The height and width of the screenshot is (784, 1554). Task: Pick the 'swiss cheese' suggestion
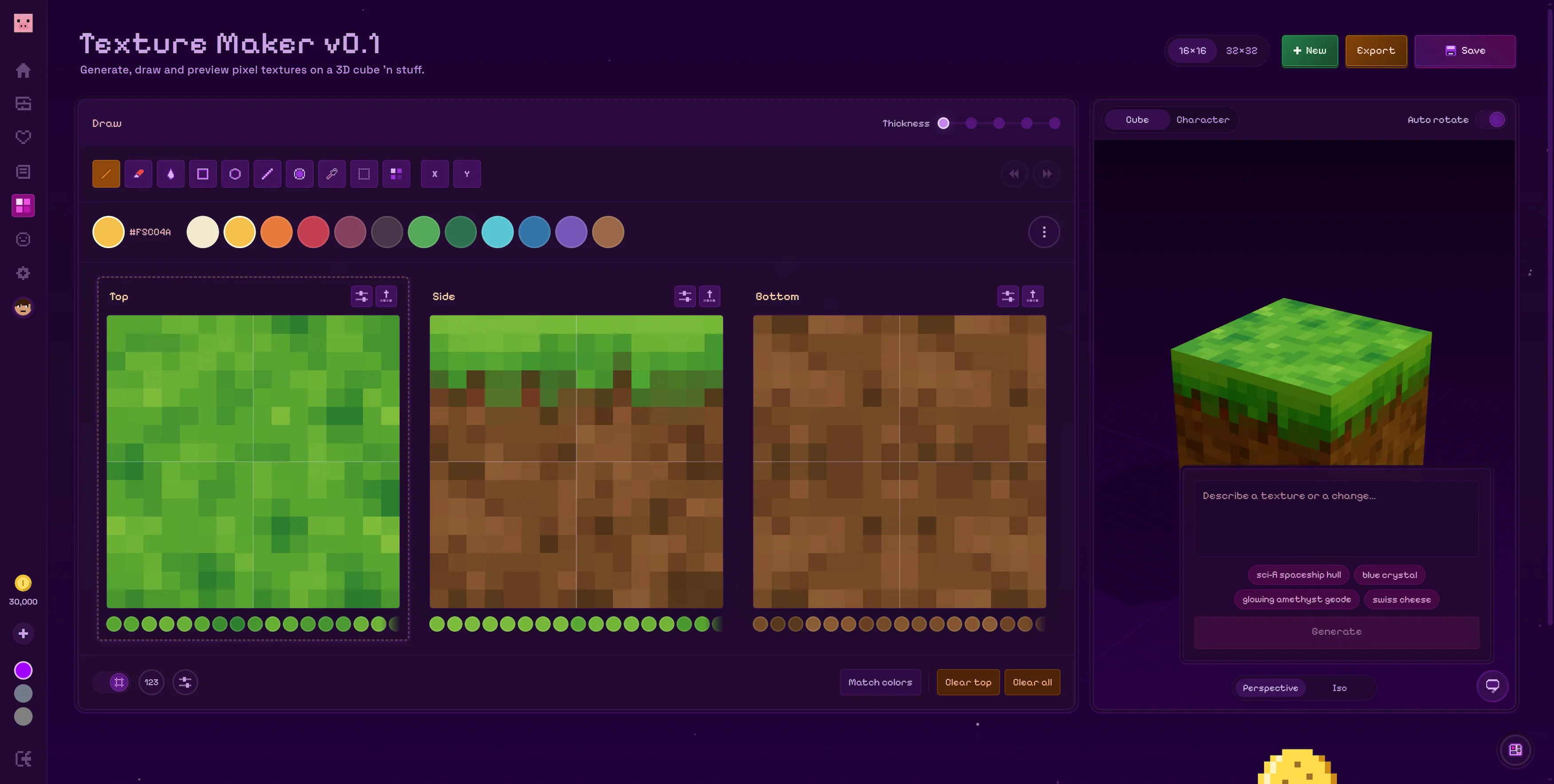coord(1401,599)
